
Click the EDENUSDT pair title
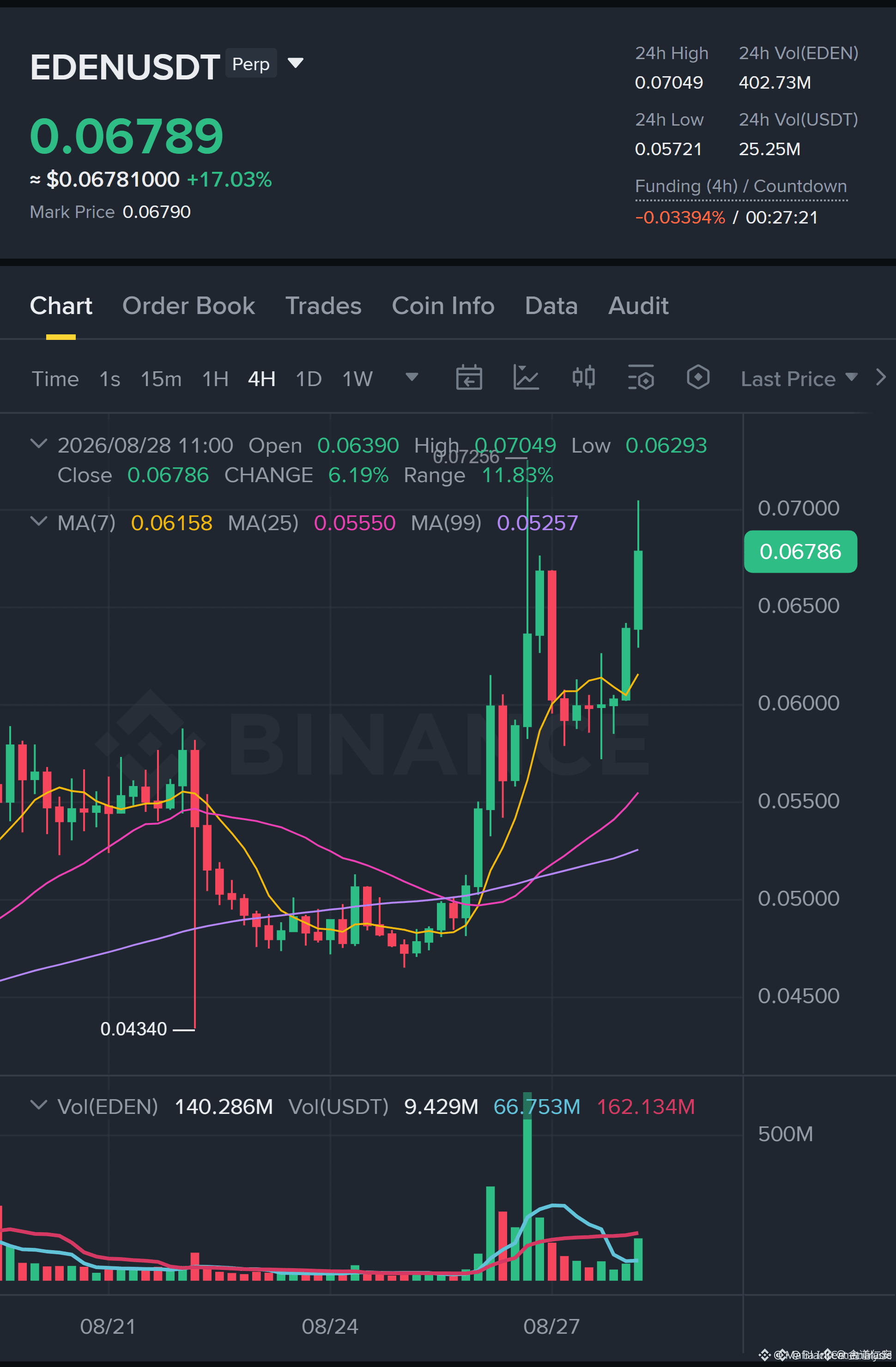(x=125, y=67)
